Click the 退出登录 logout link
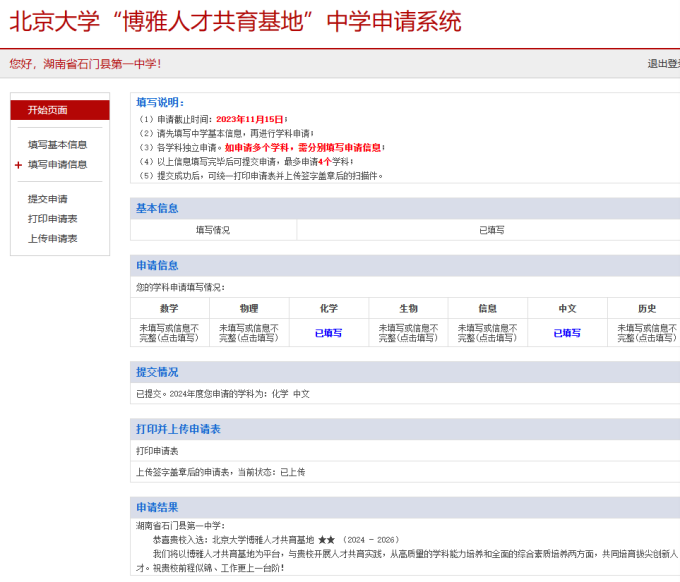 [664, 64]
